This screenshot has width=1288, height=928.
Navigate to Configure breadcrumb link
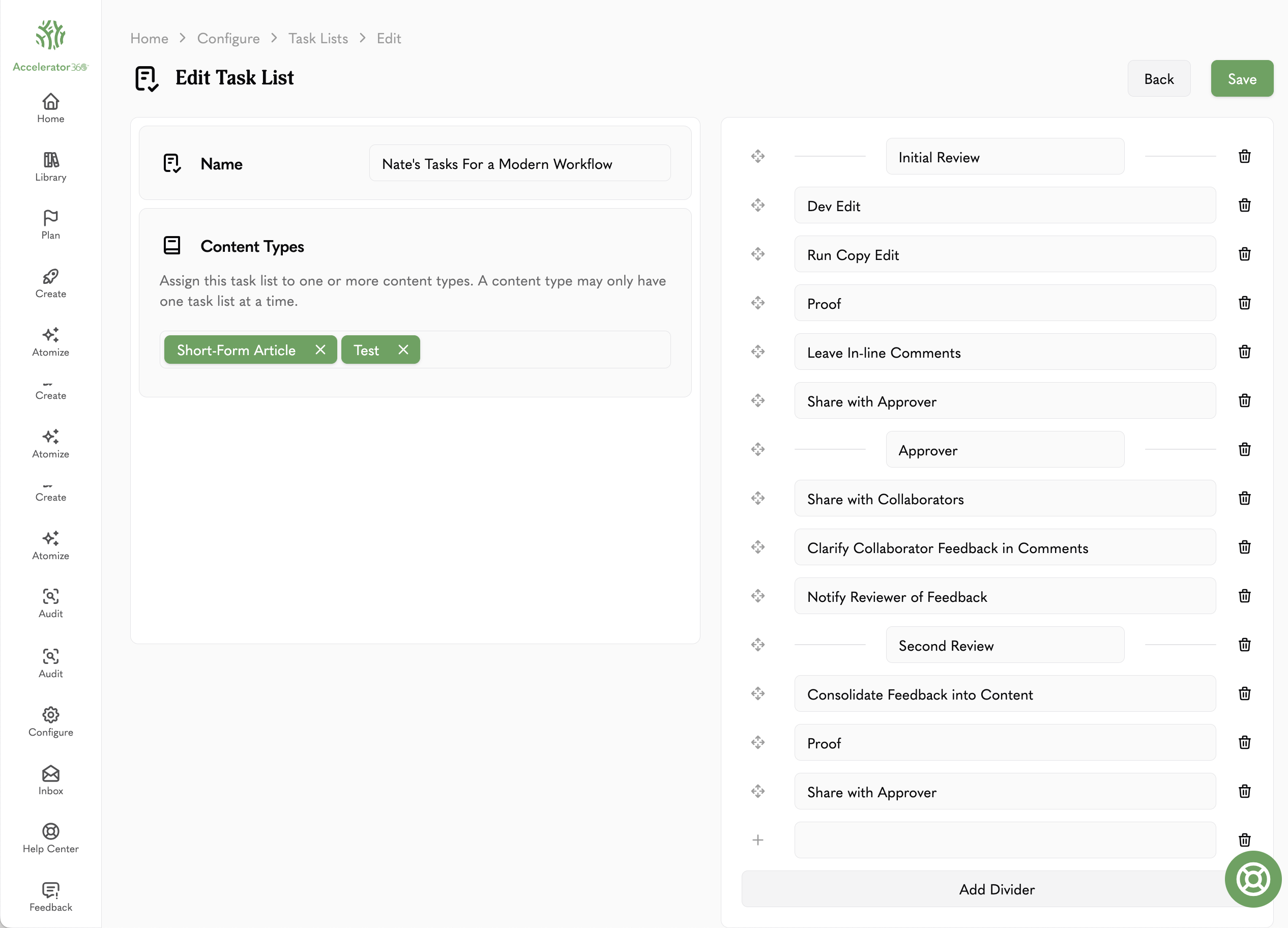click(228, 38)
